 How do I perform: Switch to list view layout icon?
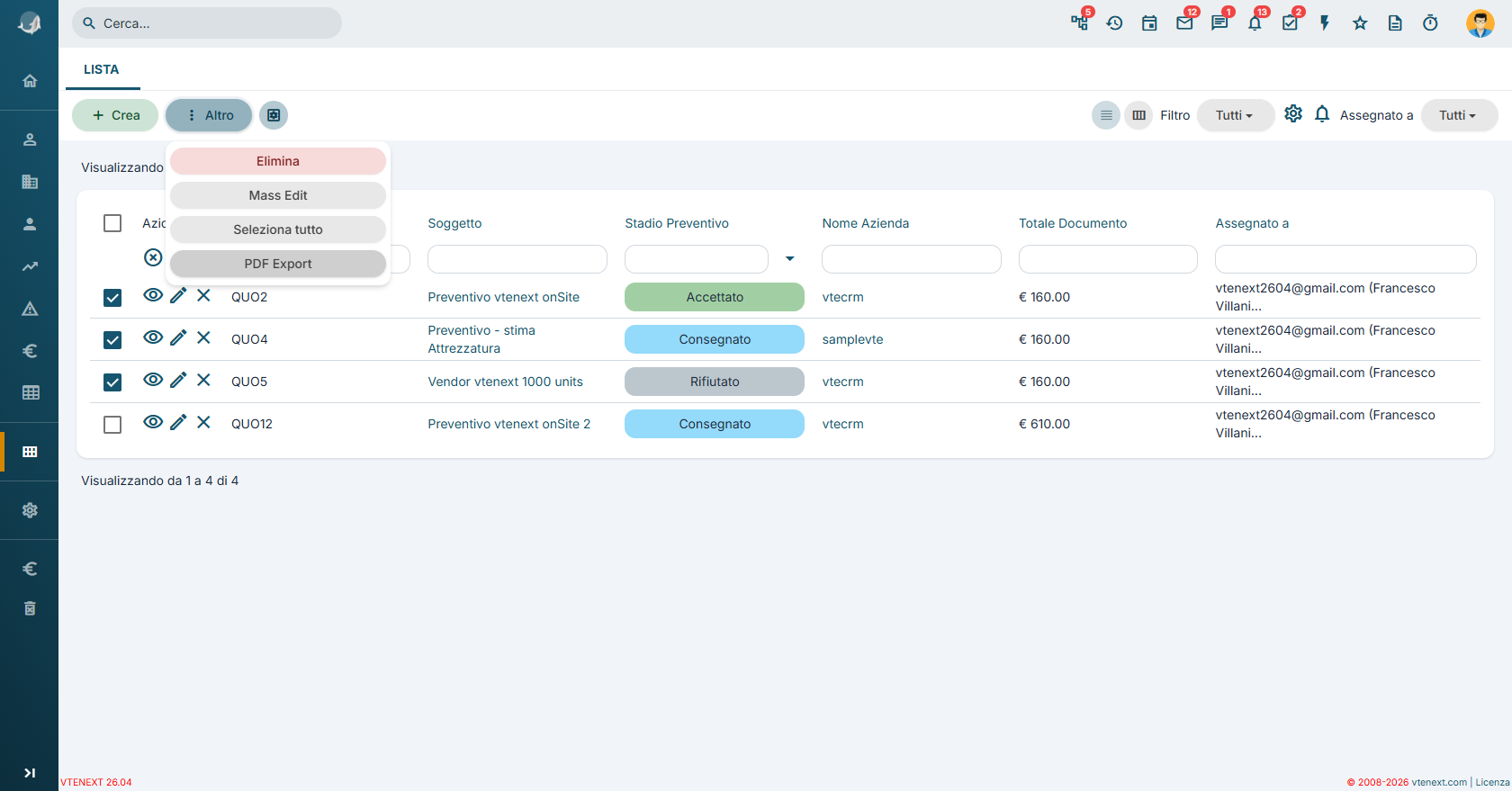1106,115
